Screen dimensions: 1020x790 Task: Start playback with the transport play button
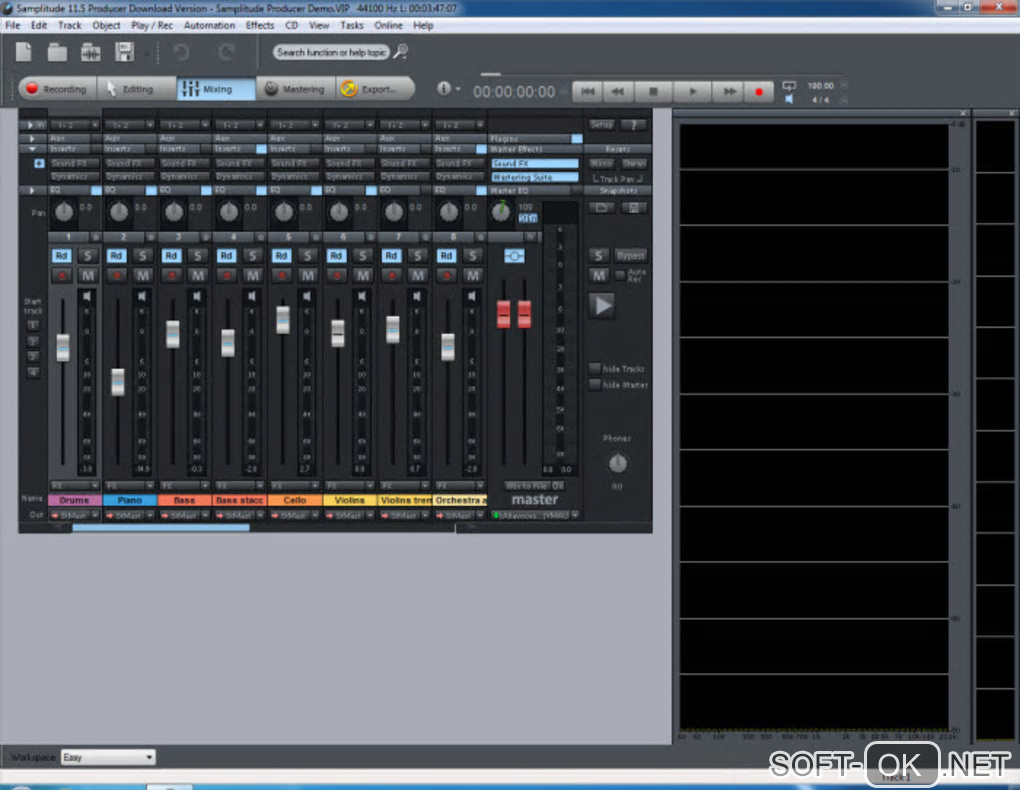click(x=692, y=92)
